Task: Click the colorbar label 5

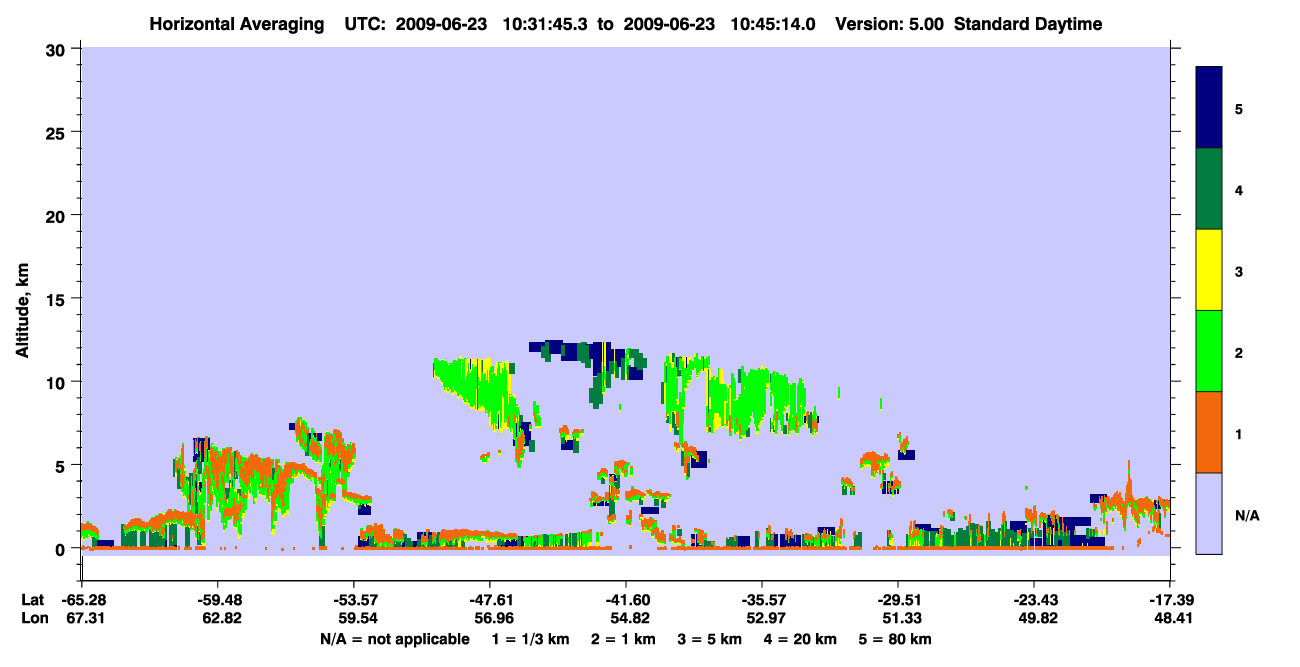Action: (1239, 108)
